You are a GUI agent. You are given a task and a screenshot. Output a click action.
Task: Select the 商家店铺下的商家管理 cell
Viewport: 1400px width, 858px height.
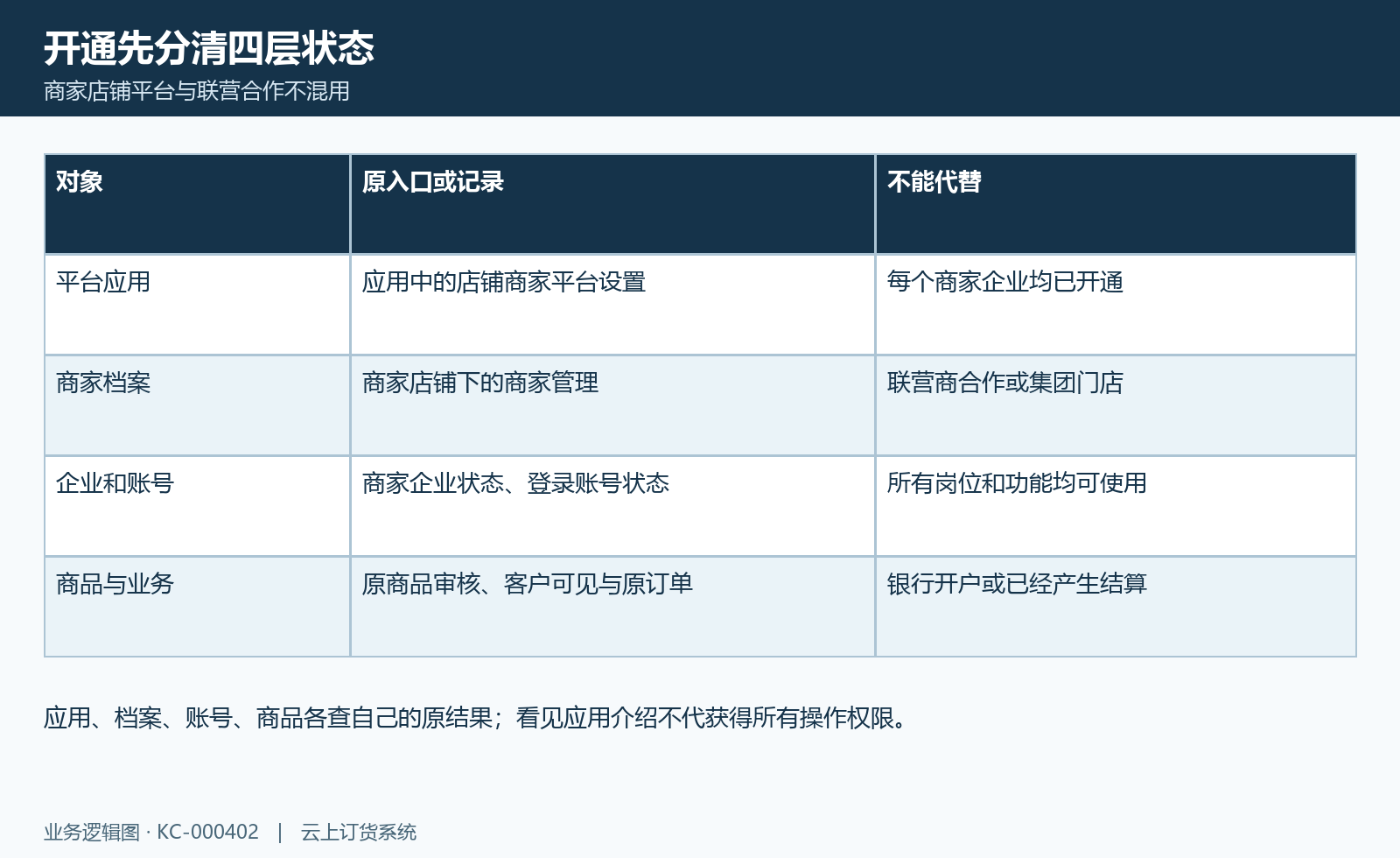[612, 405]
